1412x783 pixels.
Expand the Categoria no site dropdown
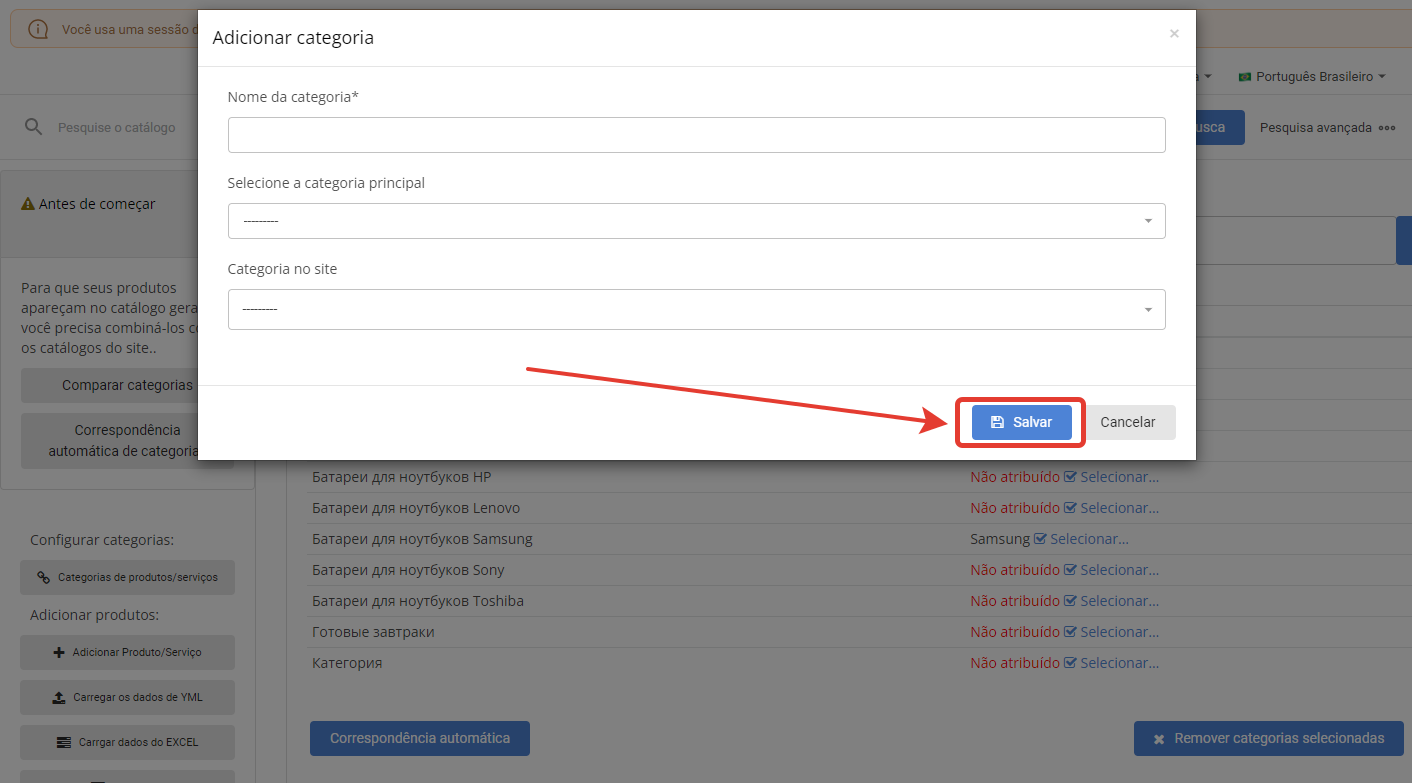coord(696,309)
